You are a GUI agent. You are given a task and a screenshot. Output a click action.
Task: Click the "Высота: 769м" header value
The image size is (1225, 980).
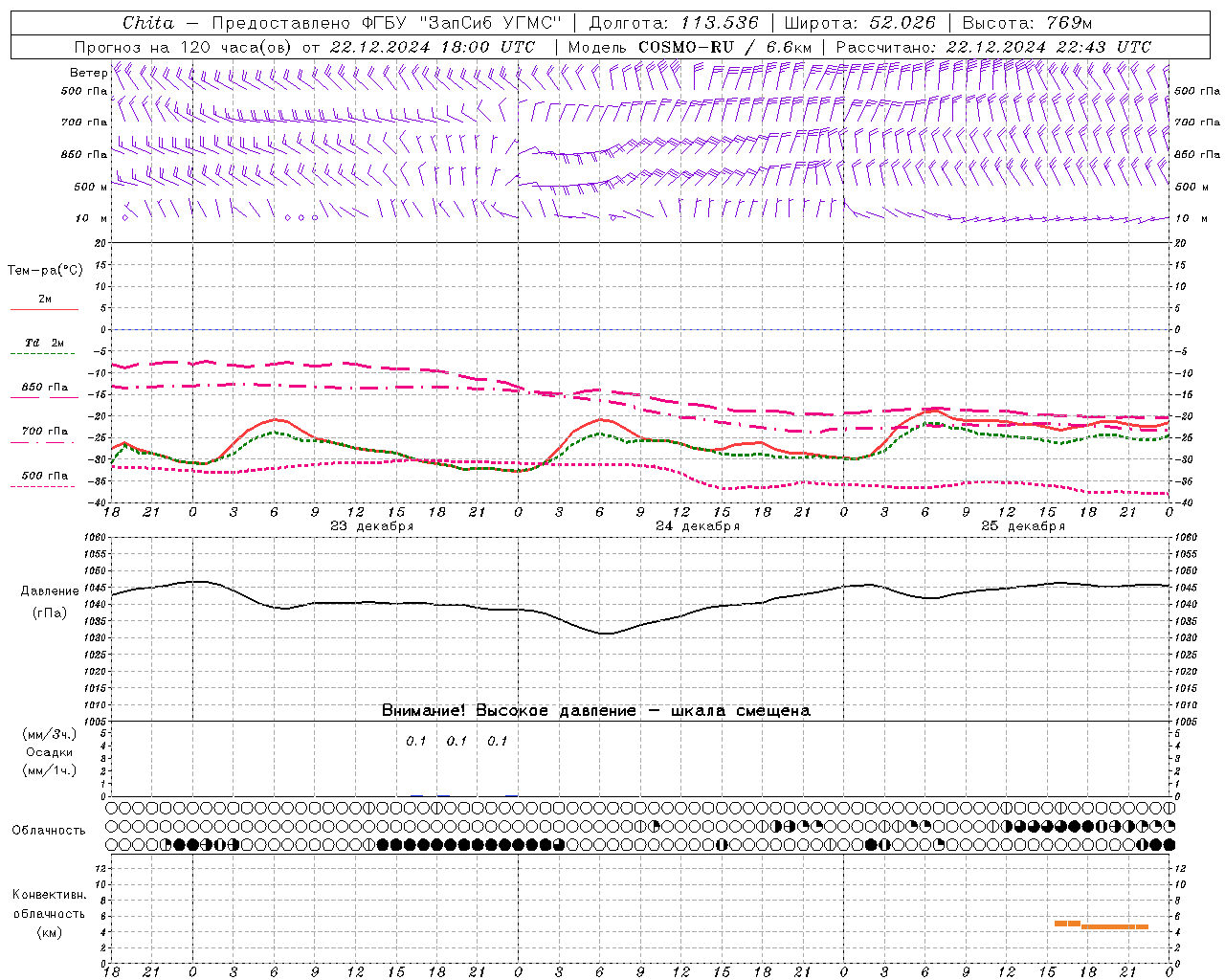click(x=1027, y=23)
